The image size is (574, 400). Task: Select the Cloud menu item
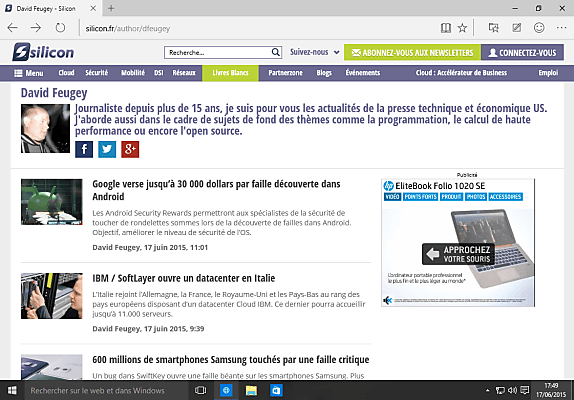pos(66,73)
